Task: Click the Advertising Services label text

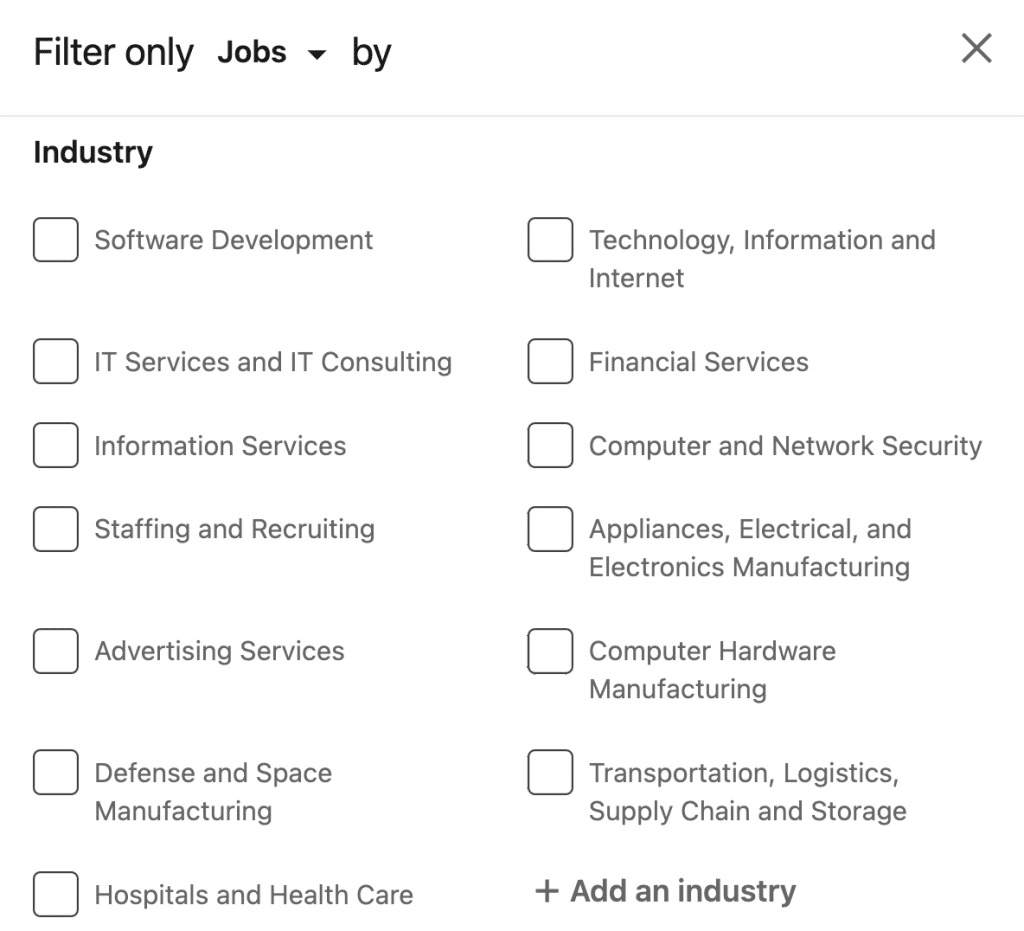Action: click(x=219, y=651)
